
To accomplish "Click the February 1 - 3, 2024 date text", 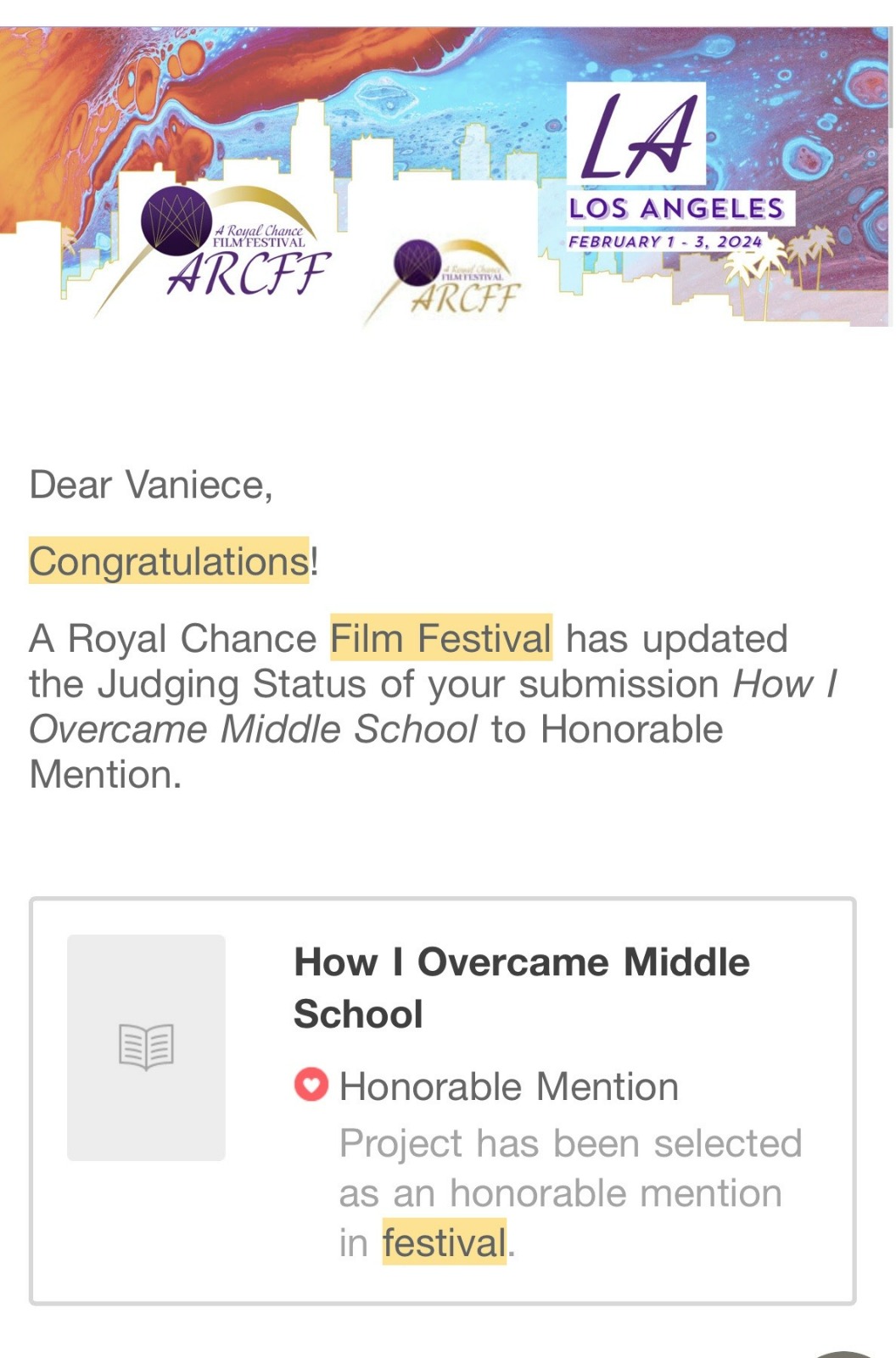I will click(x=665, y=241).
